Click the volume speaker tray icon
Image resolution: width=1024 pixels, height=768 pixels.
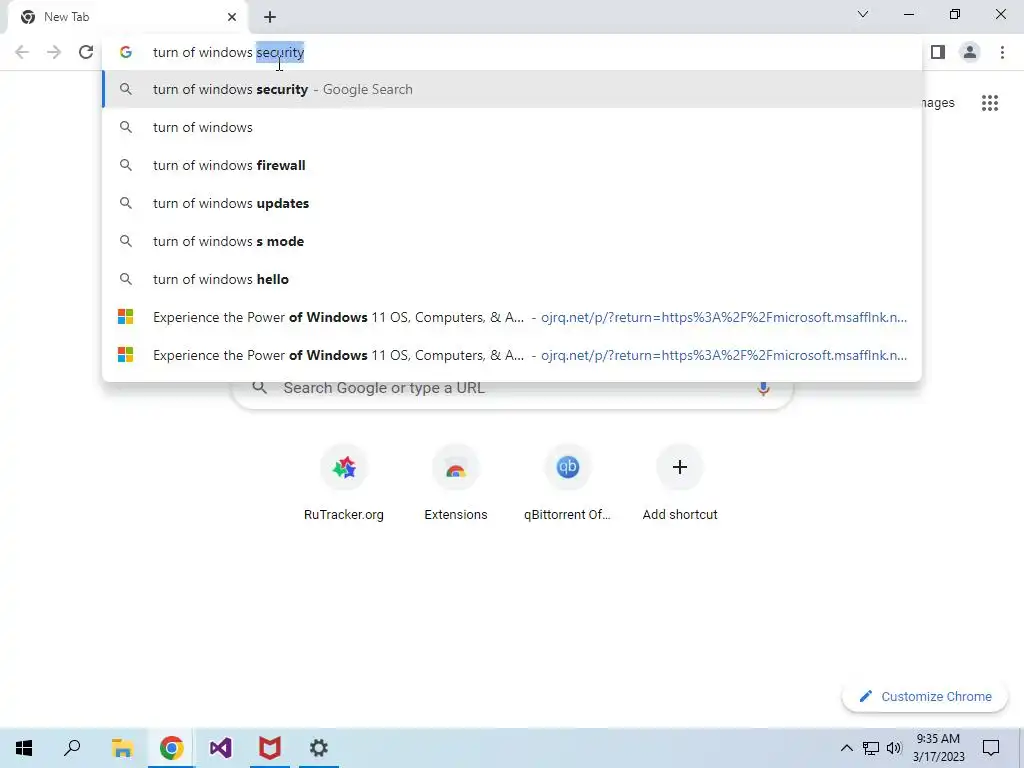894,748
